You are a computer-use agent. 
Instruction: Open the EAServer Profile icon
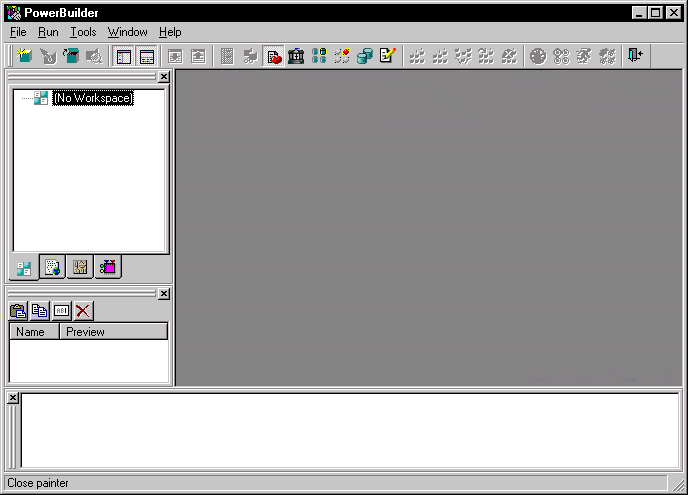click(342, 56)
